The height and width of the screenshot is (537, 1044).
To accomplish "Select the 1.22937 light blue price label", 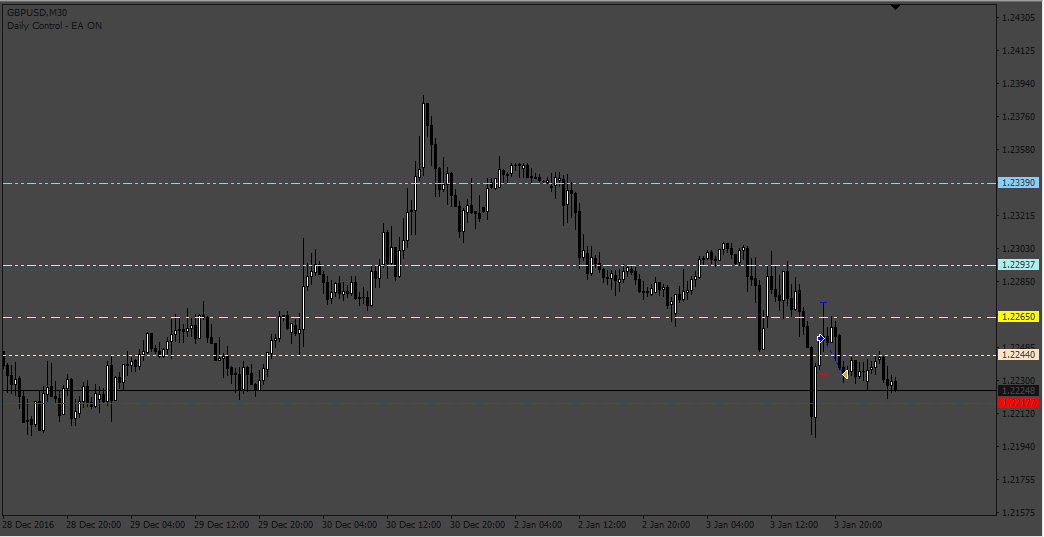I will click(x=1018, y=265).
